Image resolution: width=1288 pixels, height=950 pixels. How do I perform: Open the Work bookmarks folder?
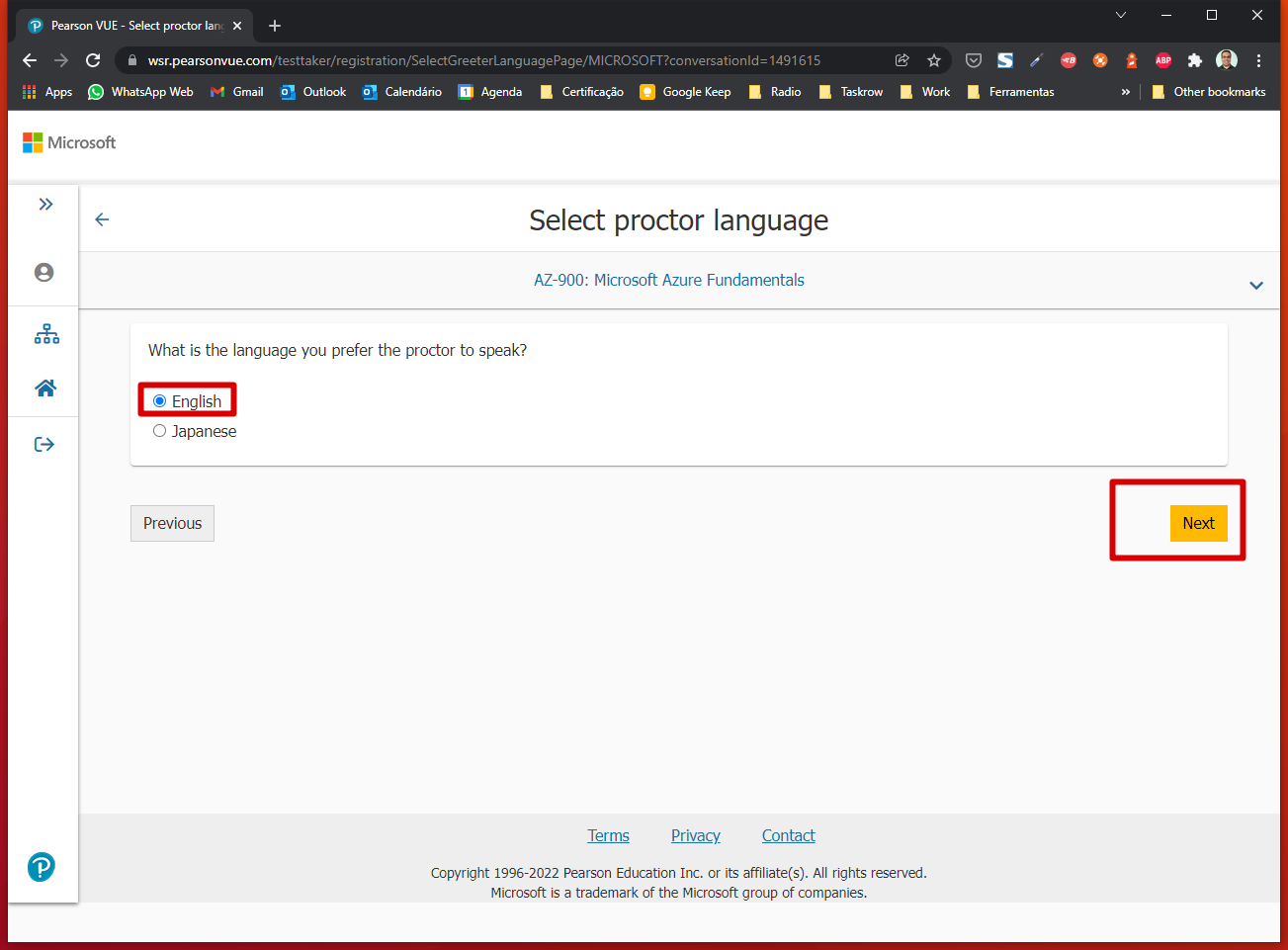tap(925, 92)
